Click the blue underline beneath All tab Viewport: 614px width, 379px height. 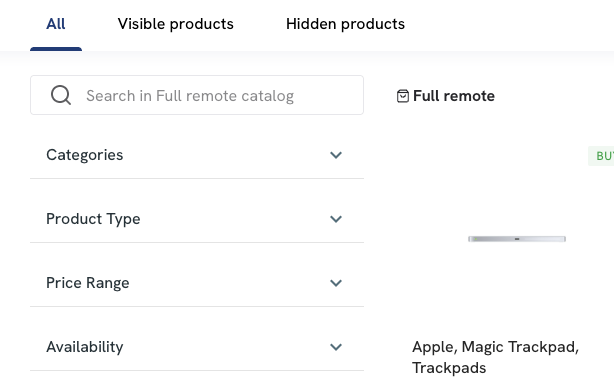[56, 49]
